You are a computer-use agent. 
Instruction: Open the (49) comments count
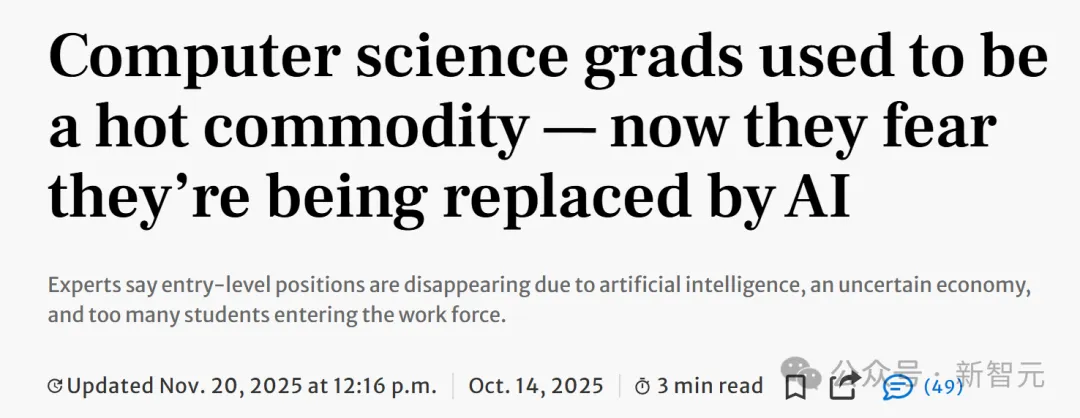click(942, 386)
